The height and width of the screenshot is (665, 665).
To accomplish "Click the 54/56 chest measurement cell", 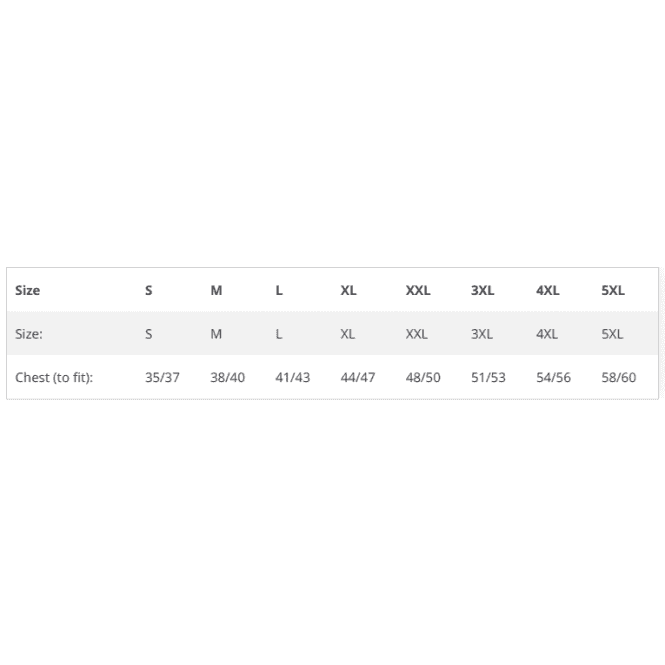I will tap(553, 378).
